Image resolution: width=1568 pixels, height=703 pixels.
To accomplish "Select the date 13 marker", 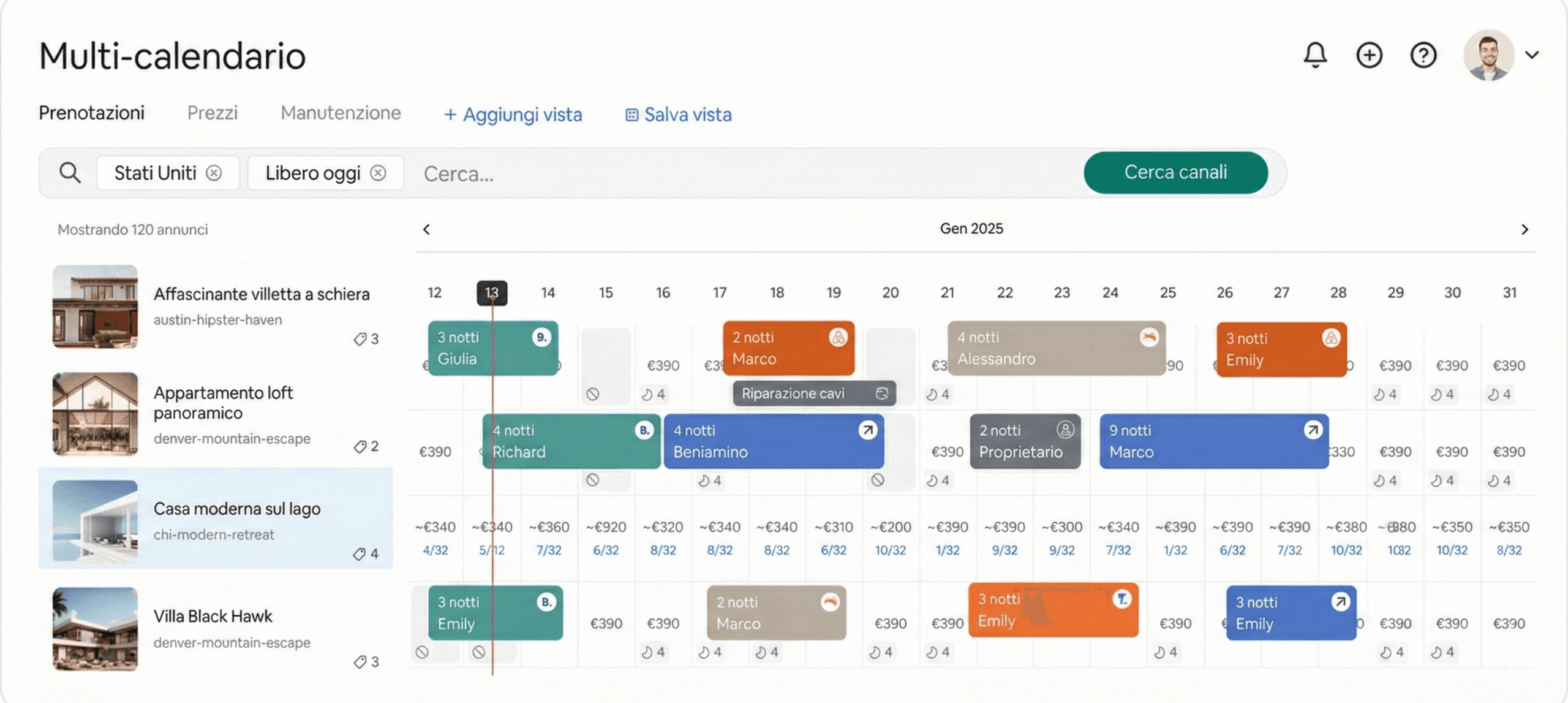I will (492, 293).
